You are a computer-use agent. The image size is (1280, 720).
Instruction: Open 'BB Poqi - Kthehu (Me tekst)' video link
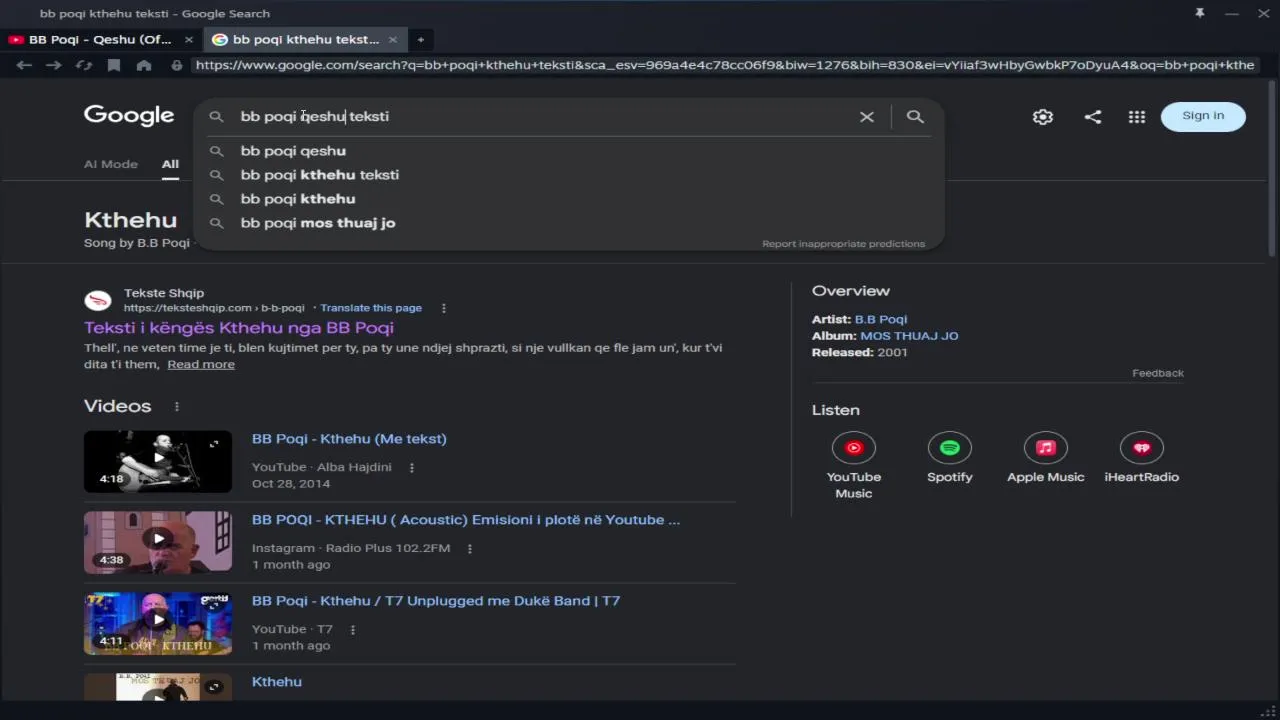(349, 439)
